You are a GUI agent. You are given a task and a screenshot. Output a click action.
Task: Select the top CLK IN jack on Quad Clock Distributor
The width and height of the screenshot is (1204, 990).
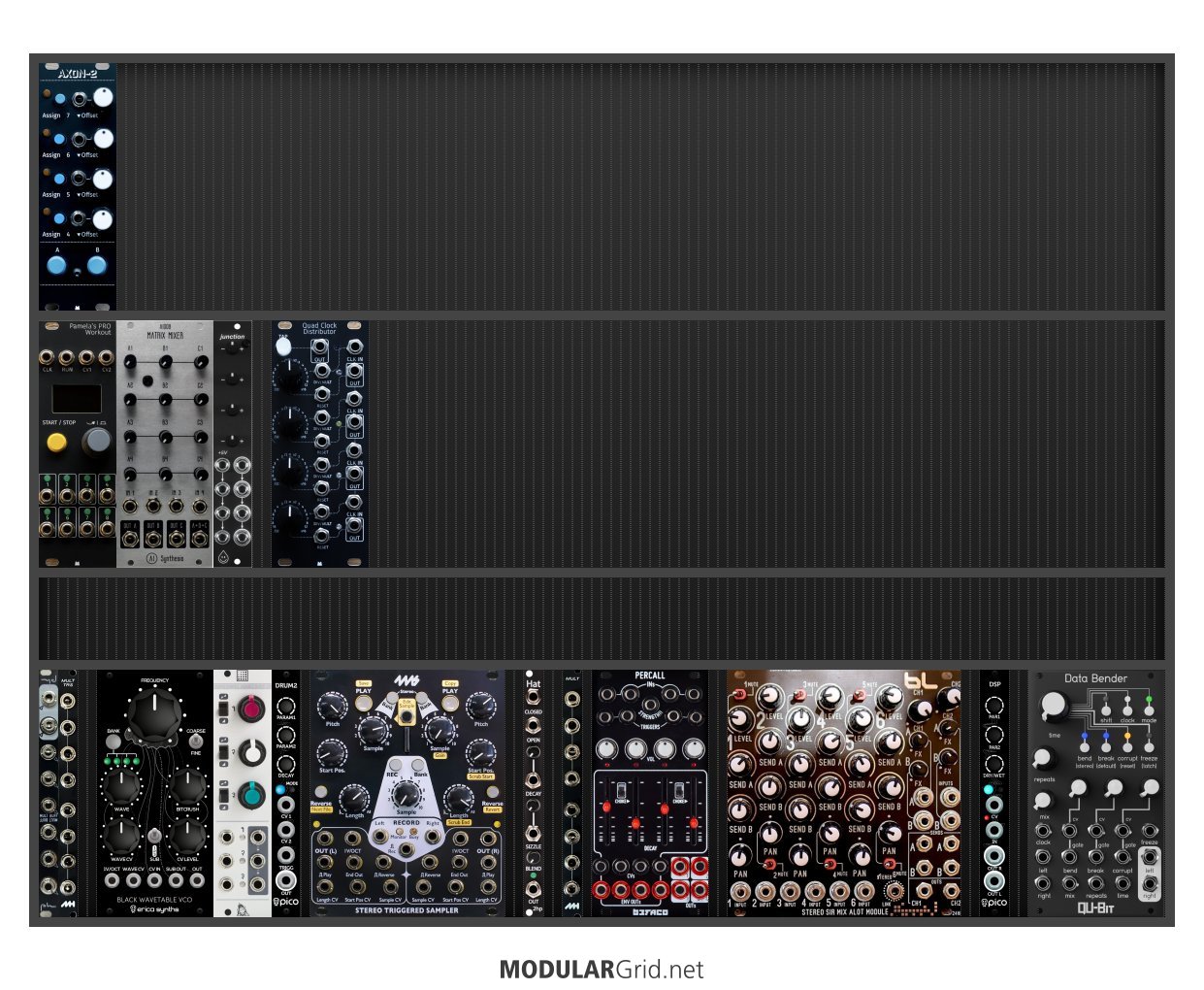355,346
